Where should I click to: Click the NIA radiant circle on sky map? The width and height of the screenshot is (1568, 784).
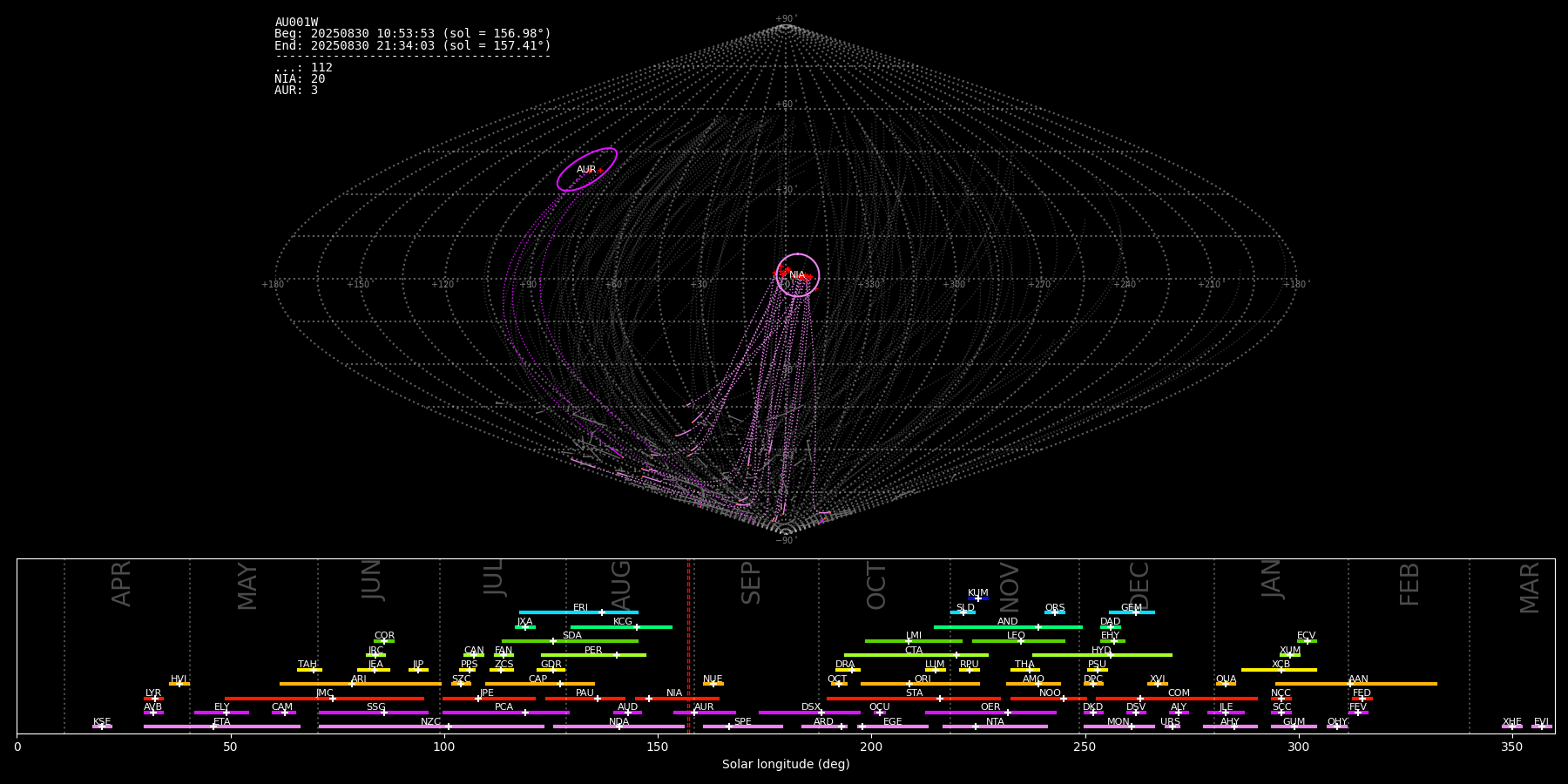[x=798, y=275]
